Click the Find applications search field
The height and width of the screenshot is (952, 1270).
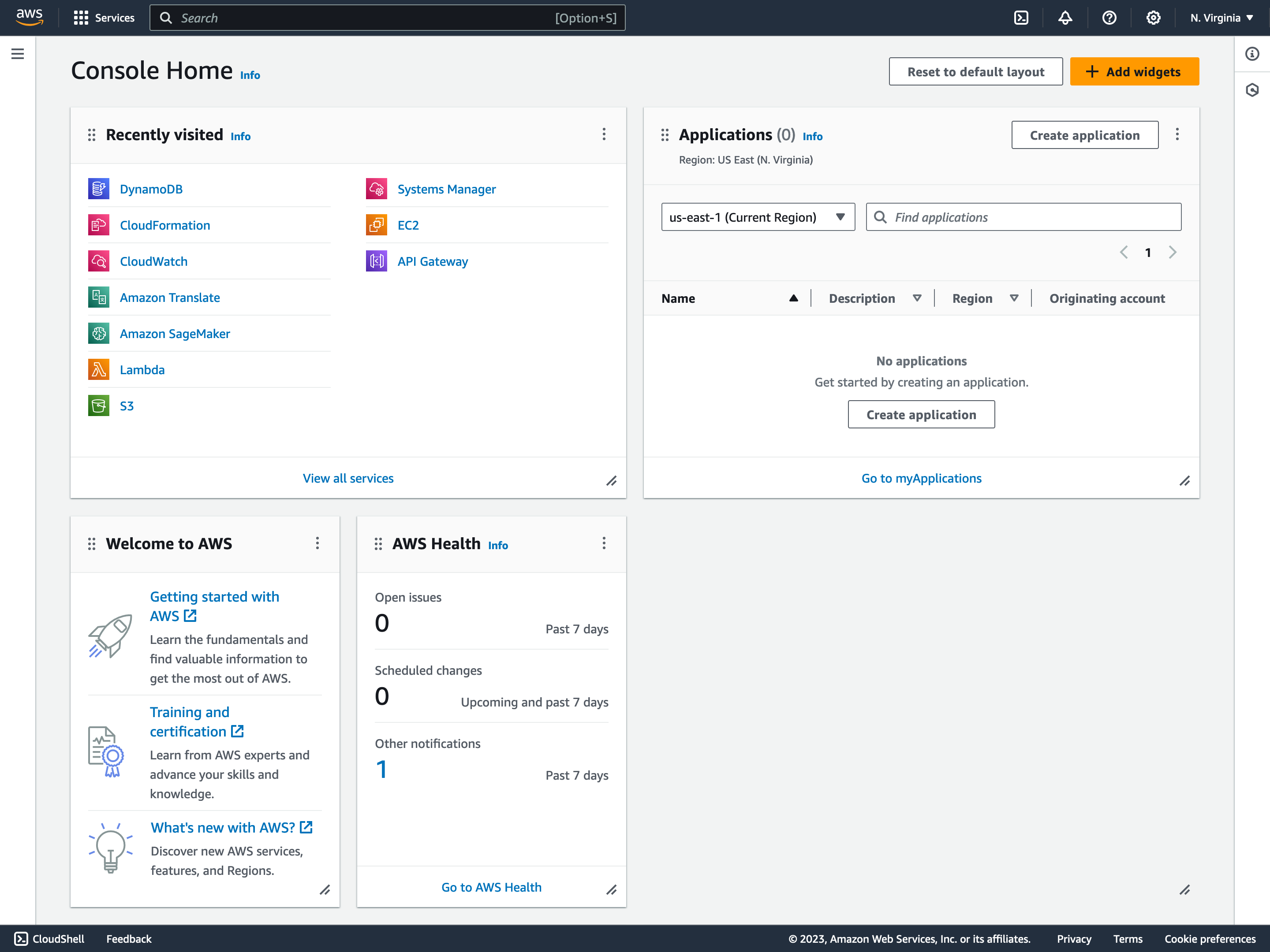(x=1023, y=217)
